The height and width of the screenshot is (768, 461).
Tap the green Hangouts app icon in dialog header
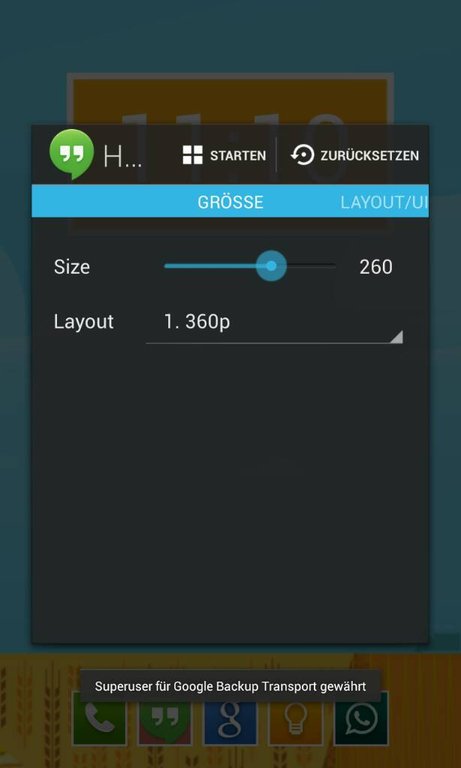(x=72, y=154)
